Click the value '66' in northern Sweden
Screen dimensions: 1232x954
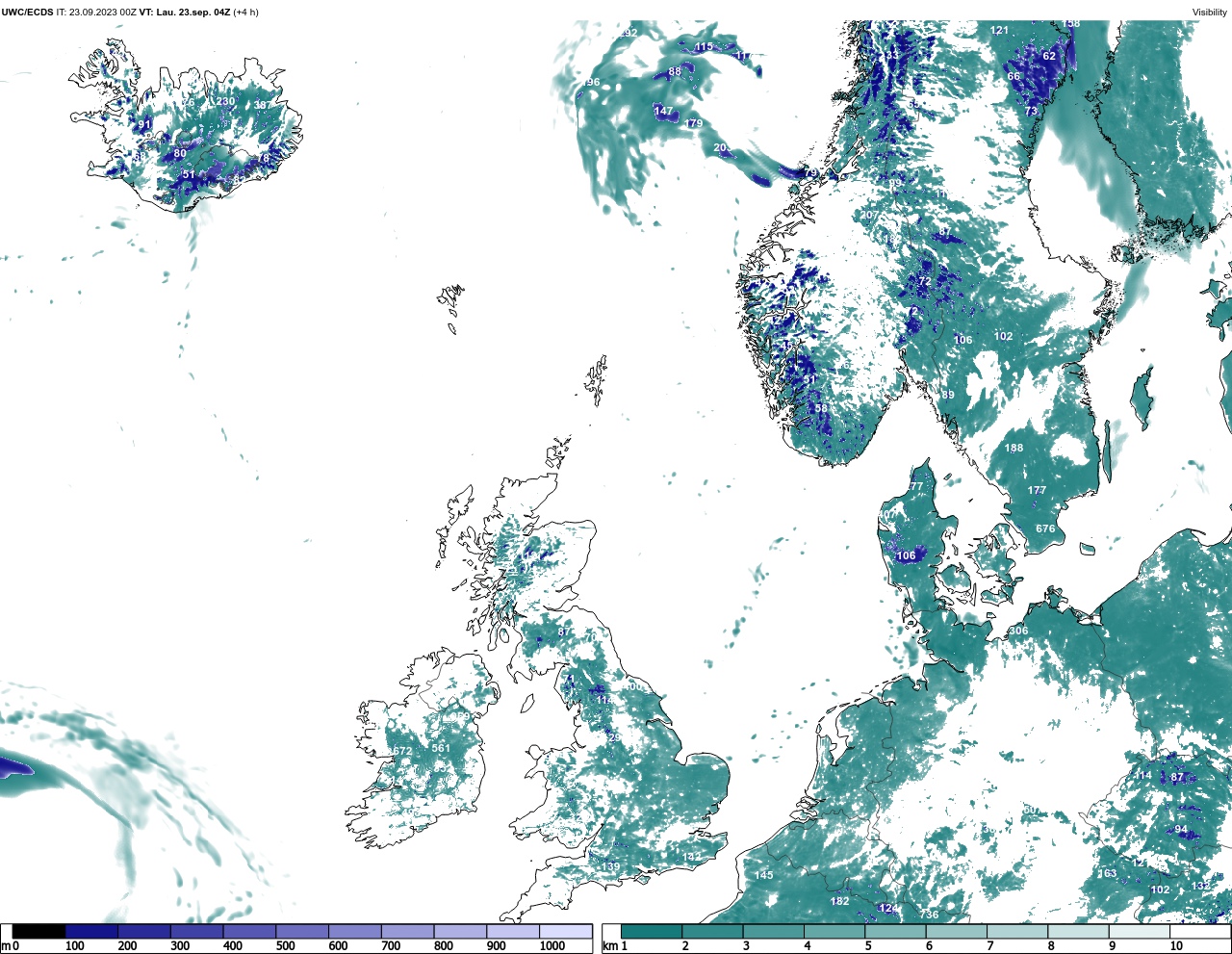click(1014, 77)
